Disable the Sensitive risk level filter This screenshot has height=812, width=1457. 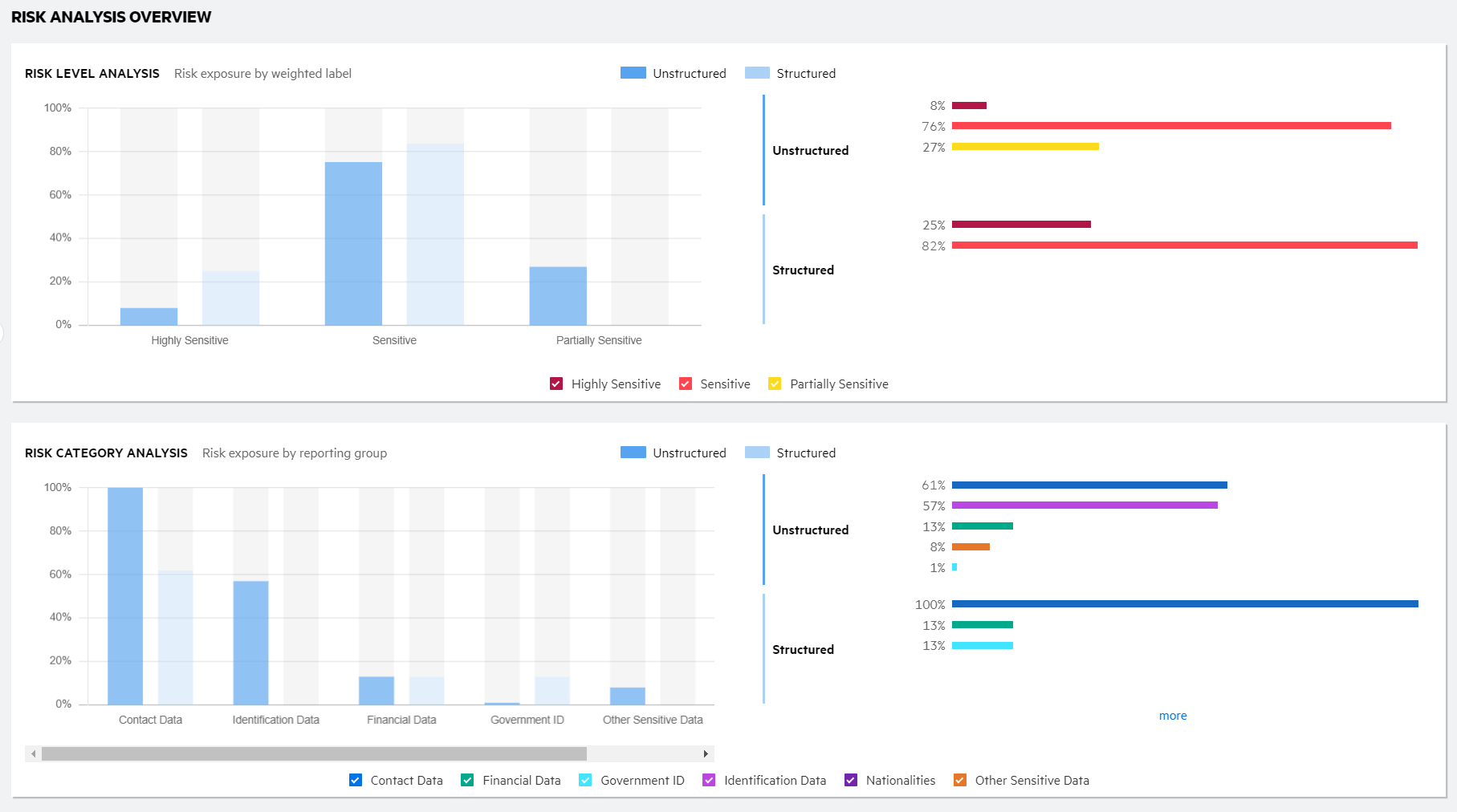point(686,384)
